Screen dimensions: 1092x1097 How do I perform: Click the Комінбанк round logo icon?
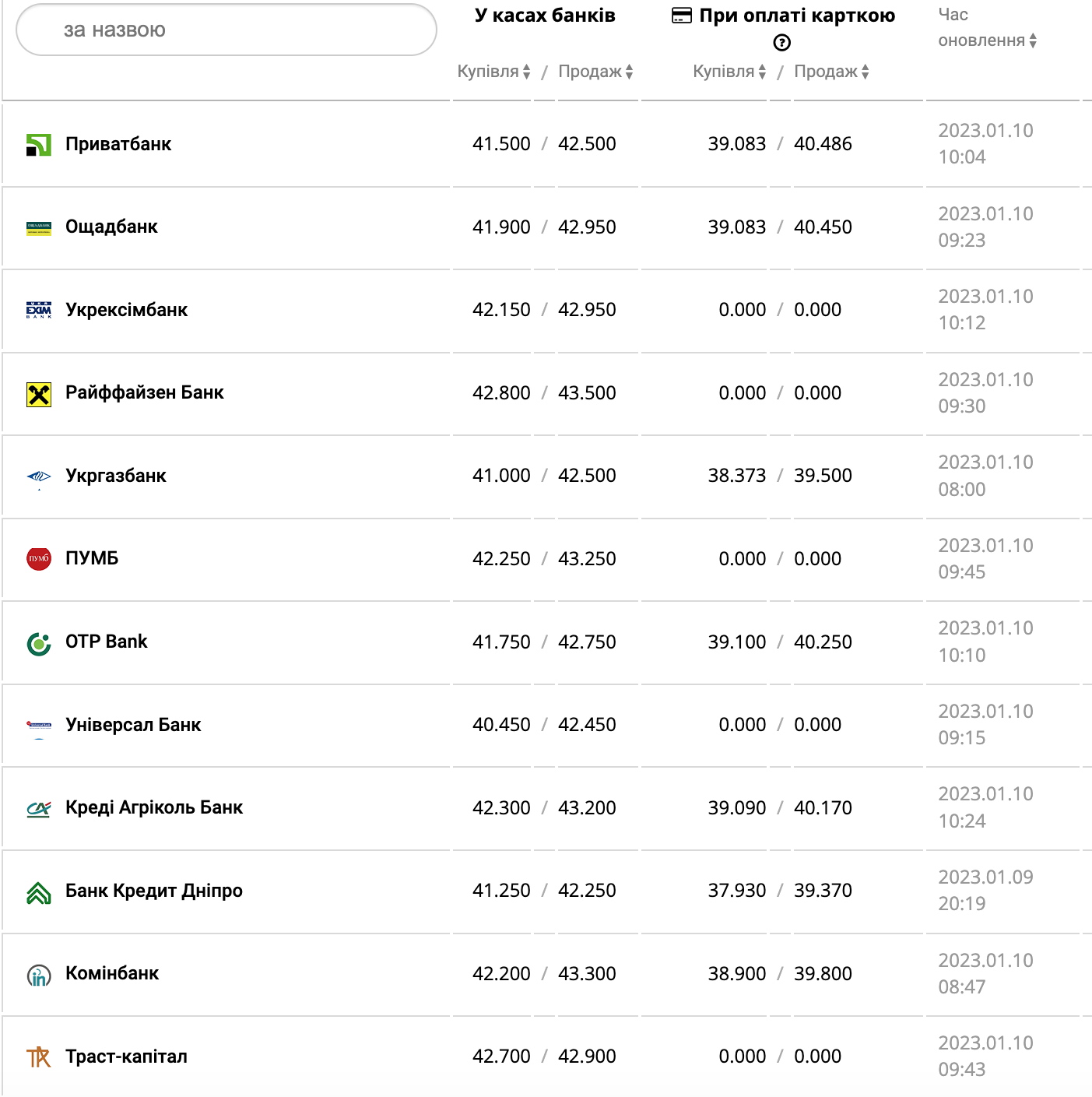38,975
